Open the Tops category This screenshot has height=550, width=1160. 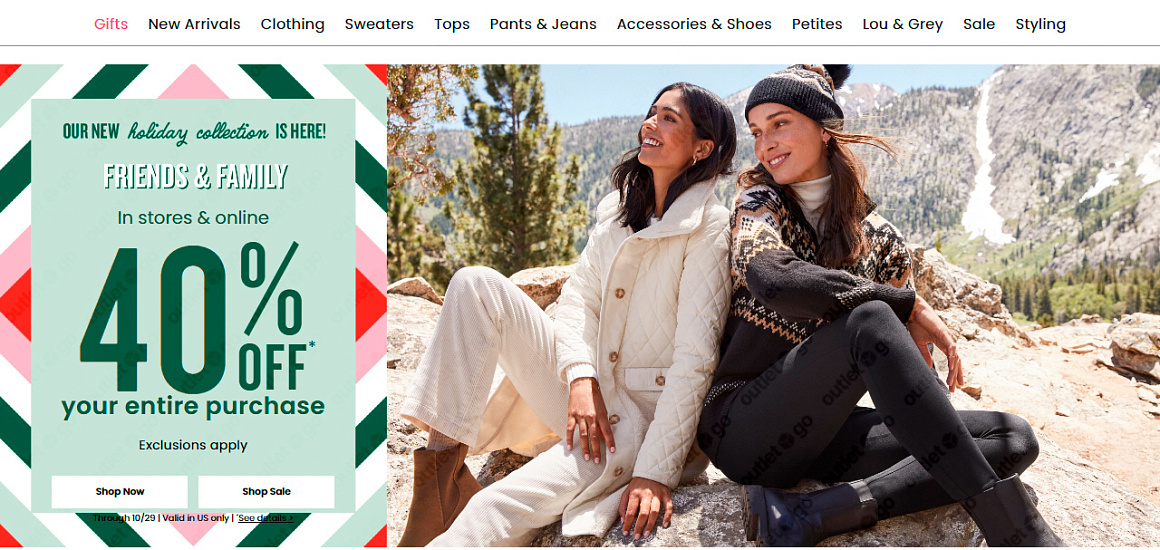click(452, 24)
